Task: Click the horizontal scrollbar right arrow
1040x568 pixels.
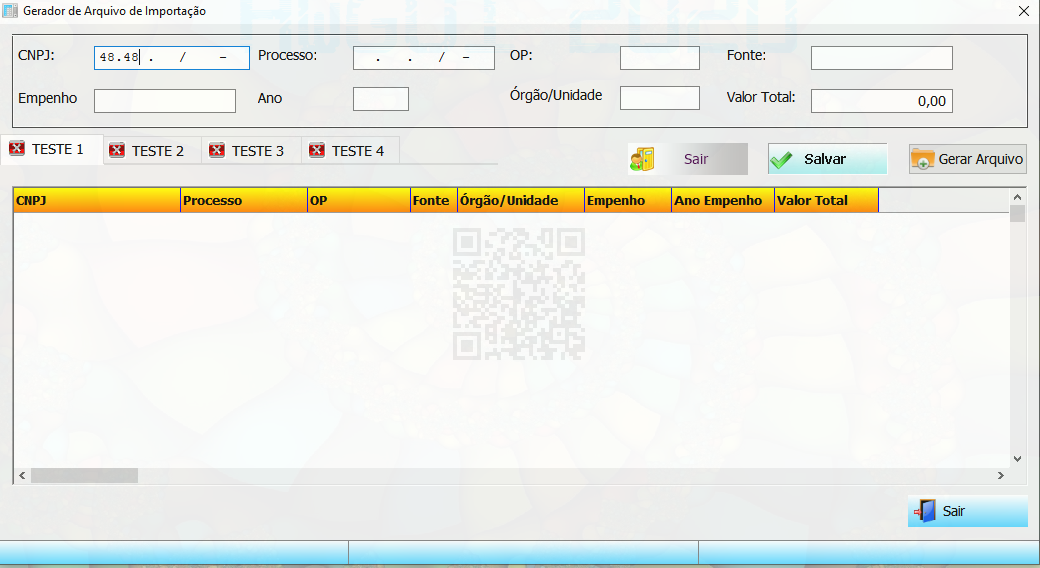Action: point(1001,475)
